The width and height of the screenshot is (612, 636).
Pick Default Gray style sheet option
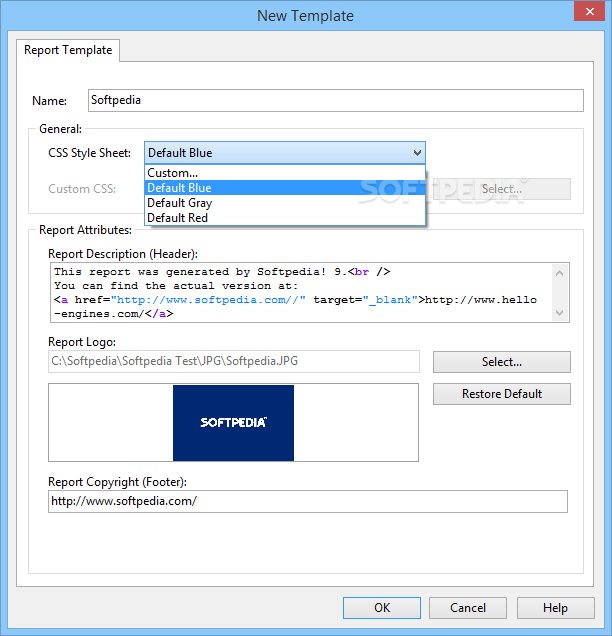point(285,203)
